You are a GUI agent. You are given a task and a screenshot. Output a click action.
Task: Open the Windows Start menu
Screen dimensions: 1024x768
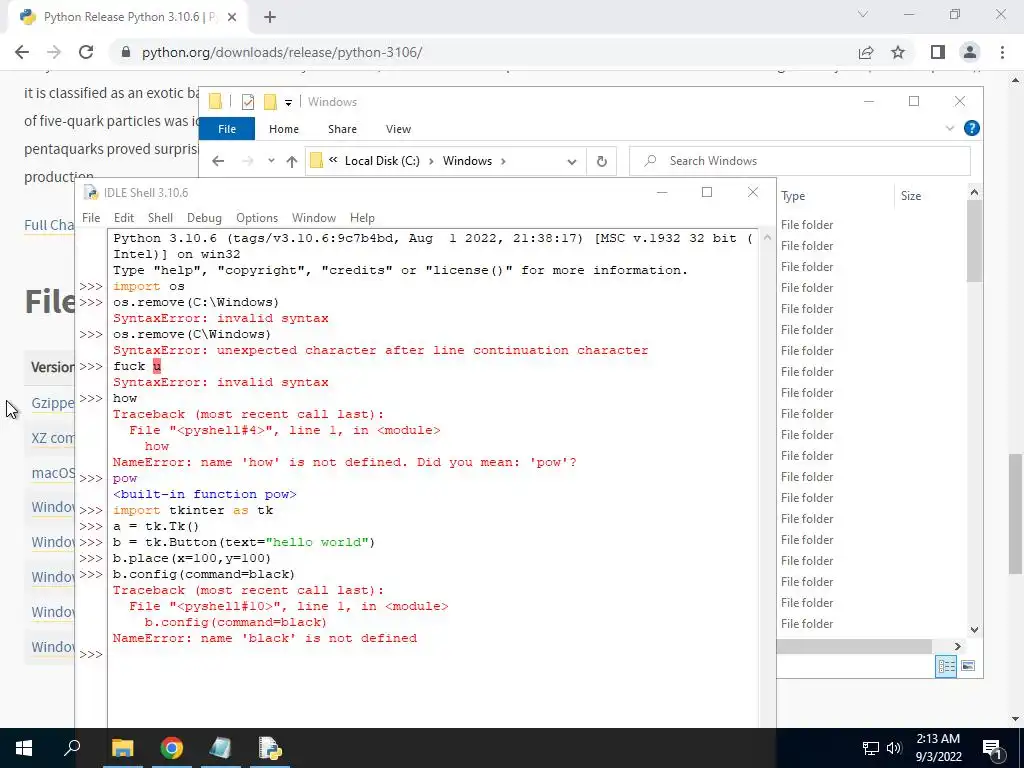click(24, 748)
